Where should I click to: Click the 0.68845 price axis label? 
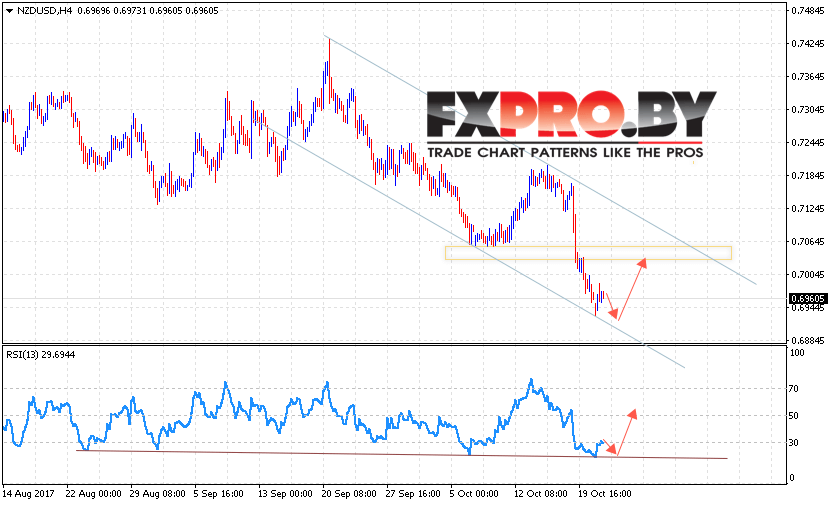click(807, 341)
